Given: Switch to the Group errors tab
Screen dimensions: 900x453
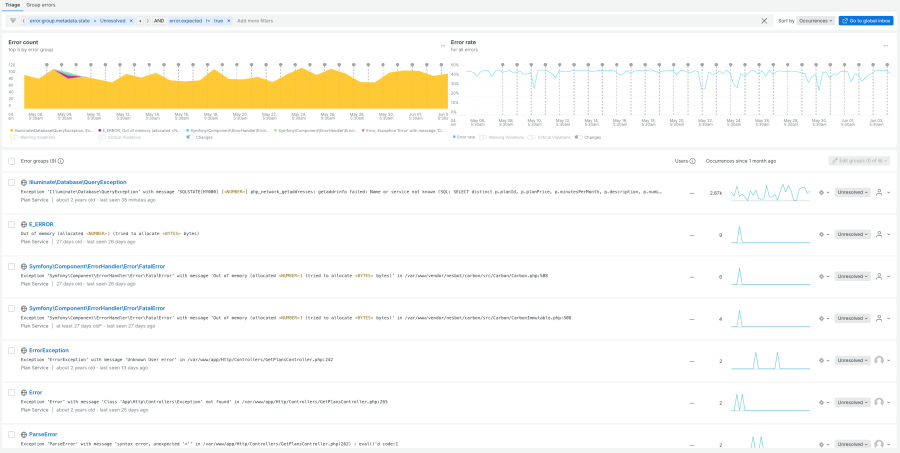Looking at the screenshot, I should click(41, 5).
